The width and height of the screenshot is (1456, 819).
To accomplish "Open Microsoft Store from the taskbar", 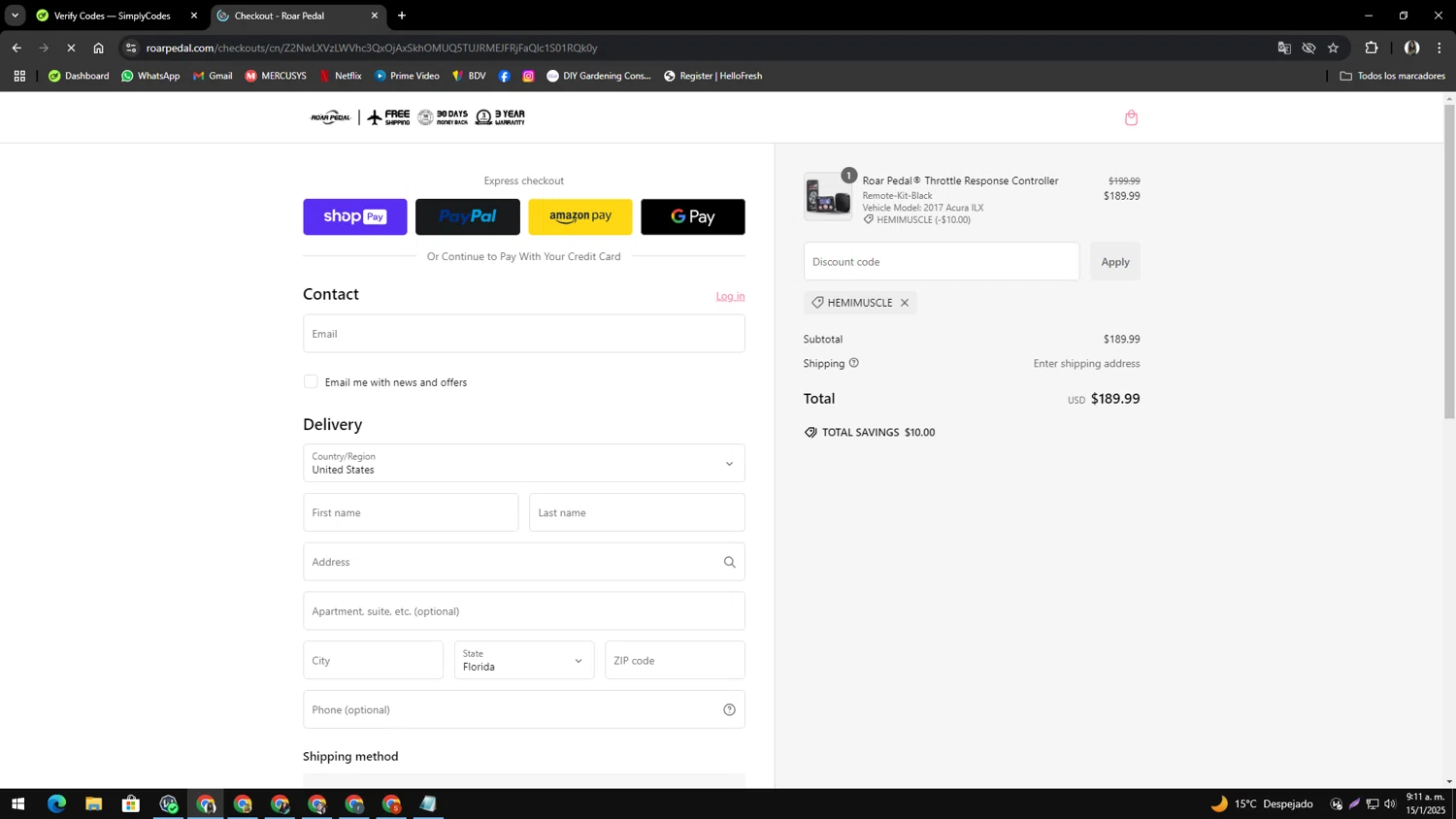I will pyautogui.click(x=130, y=803).
